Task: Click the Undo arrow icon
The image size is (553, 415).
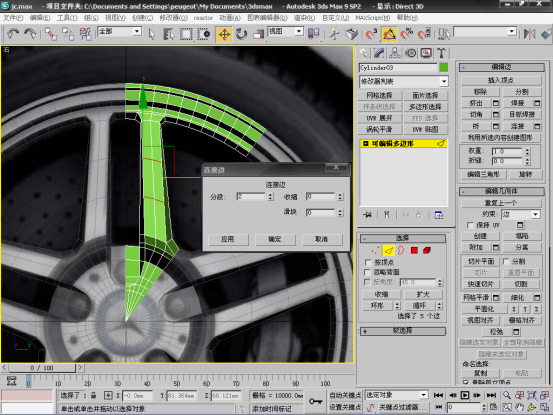Action: point(13,34)
